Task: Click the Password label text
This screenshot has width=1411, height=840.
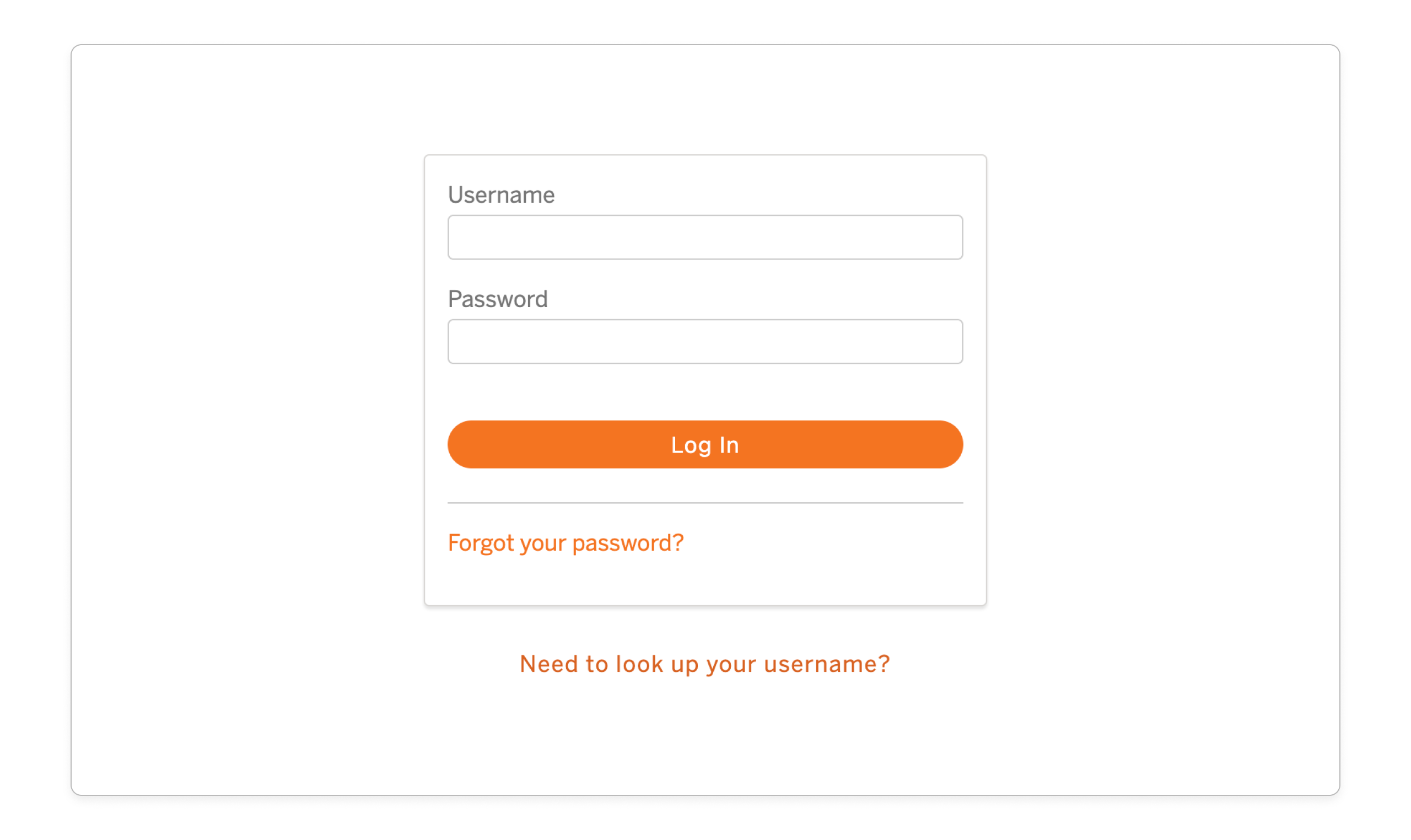Action: (x=498, y=299)
